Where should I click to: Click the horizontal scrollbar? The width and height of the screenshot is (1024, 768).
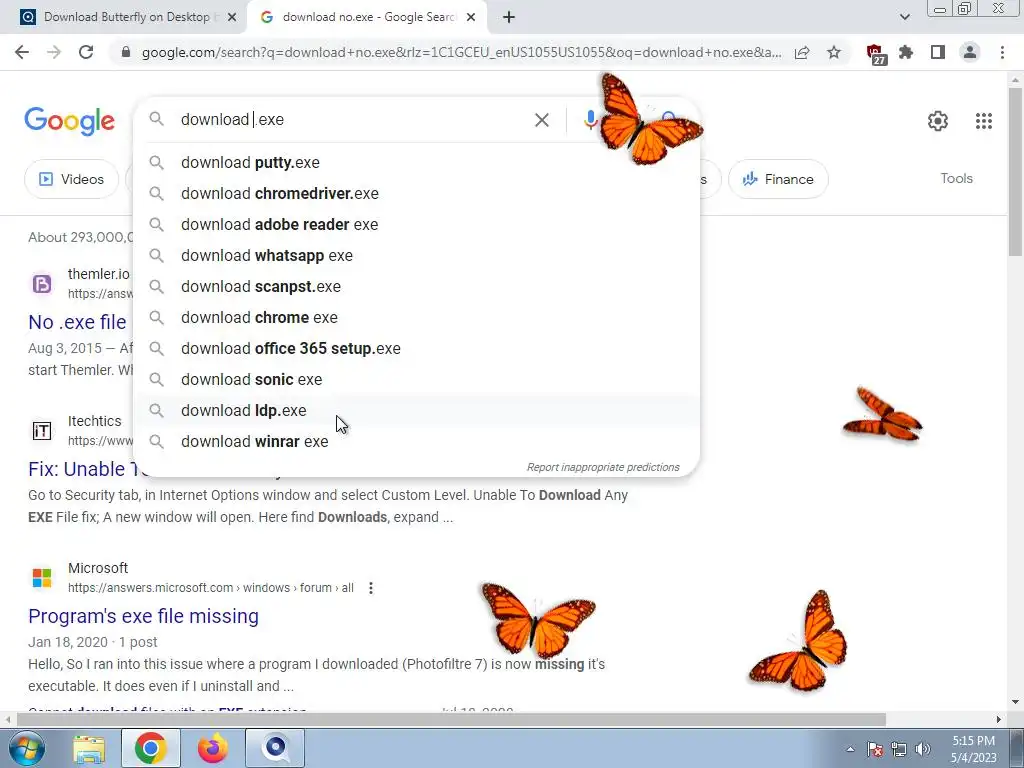pos(451,719)
